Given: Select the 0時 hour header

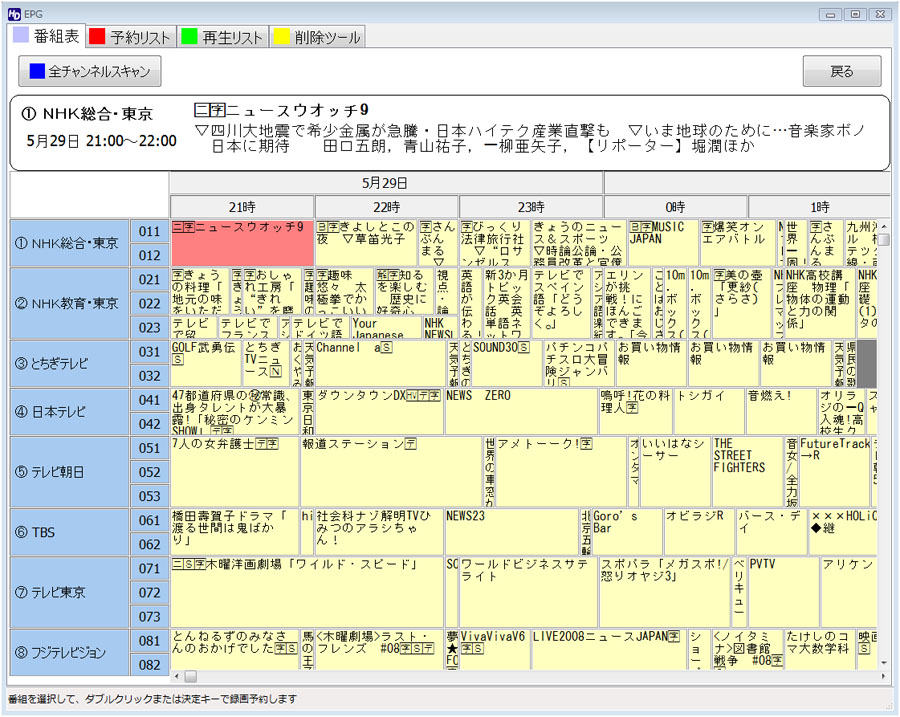Looking at the screenshot, I should pyautogui.click(x=676, y=207).
